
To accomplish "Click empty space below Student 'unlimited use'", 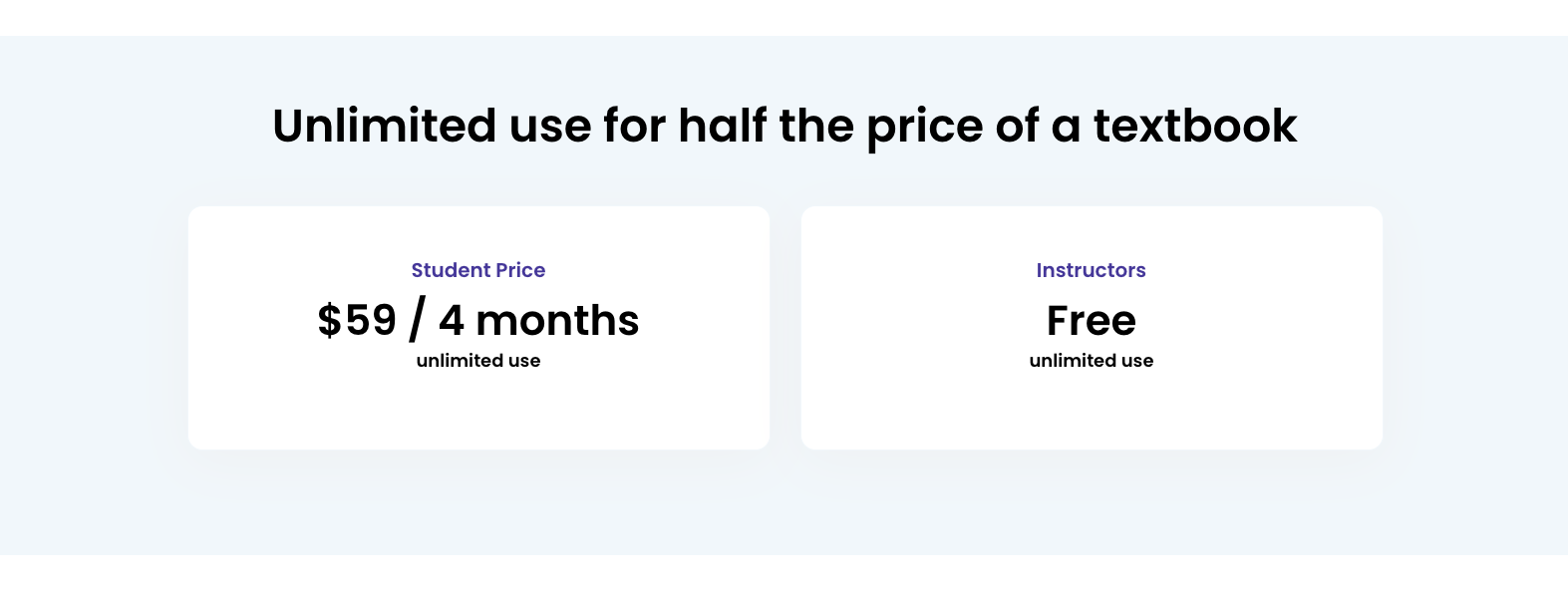I will (478, 411).
